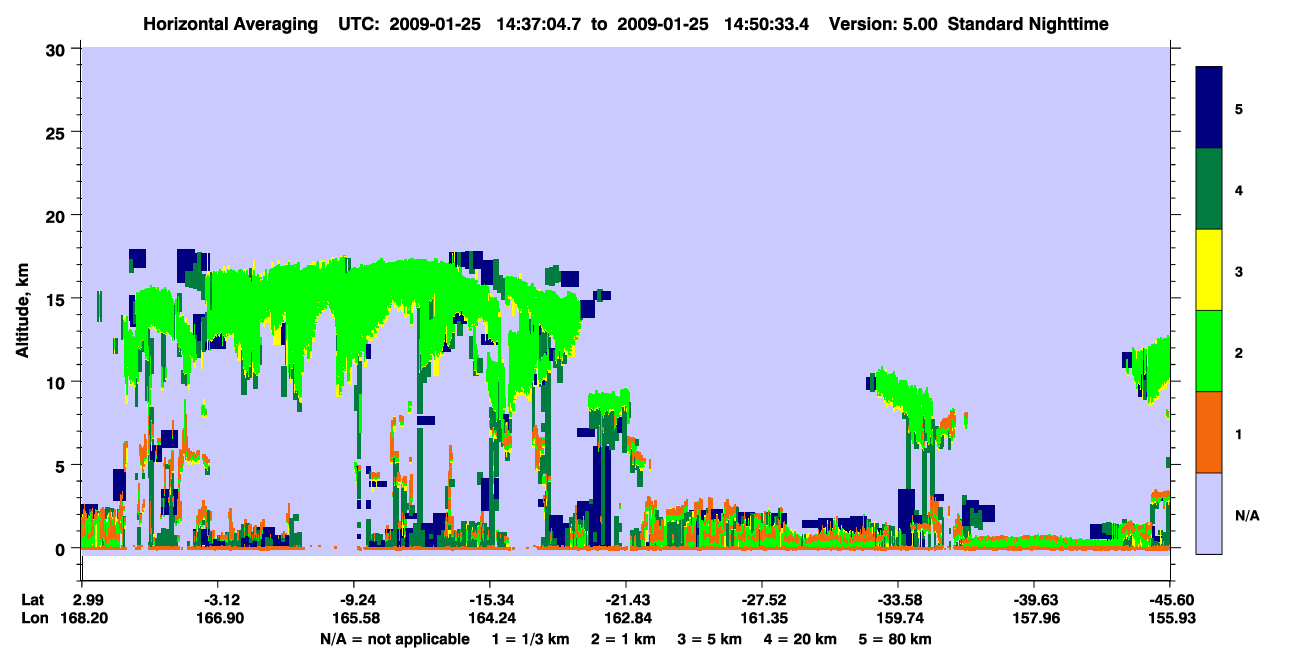Select the lavender N/A colorbar segment

pyautogui.click(x=1209, y=513)
